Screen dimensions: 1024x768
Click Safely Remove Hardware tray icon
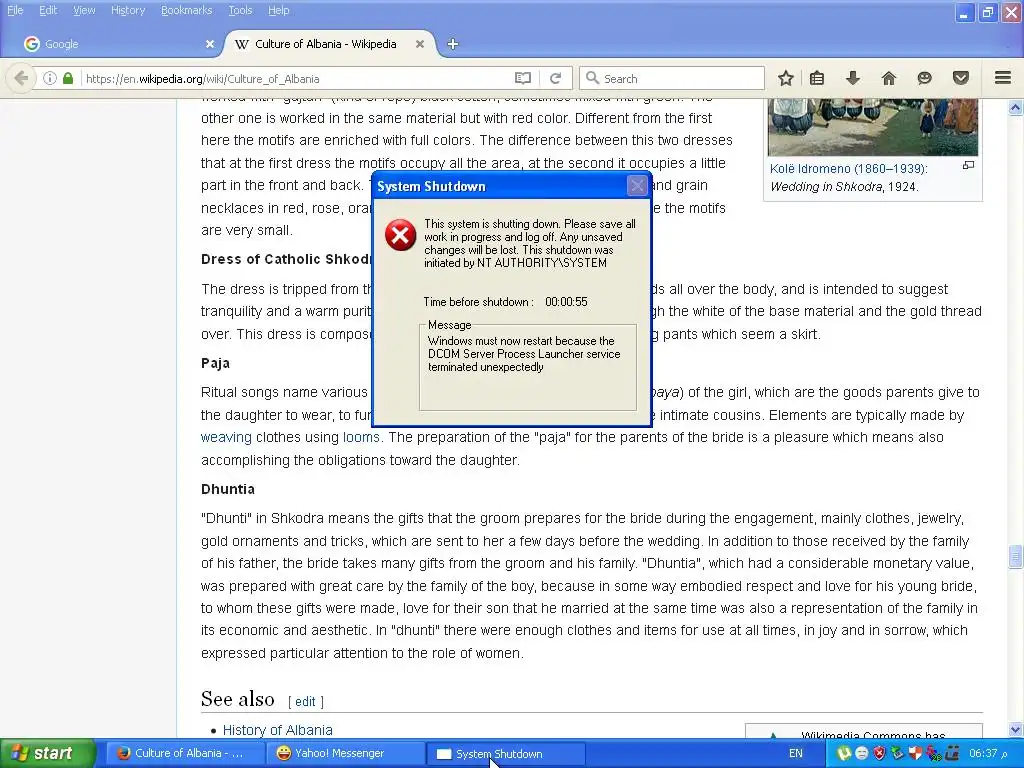(x=897, y=754)
